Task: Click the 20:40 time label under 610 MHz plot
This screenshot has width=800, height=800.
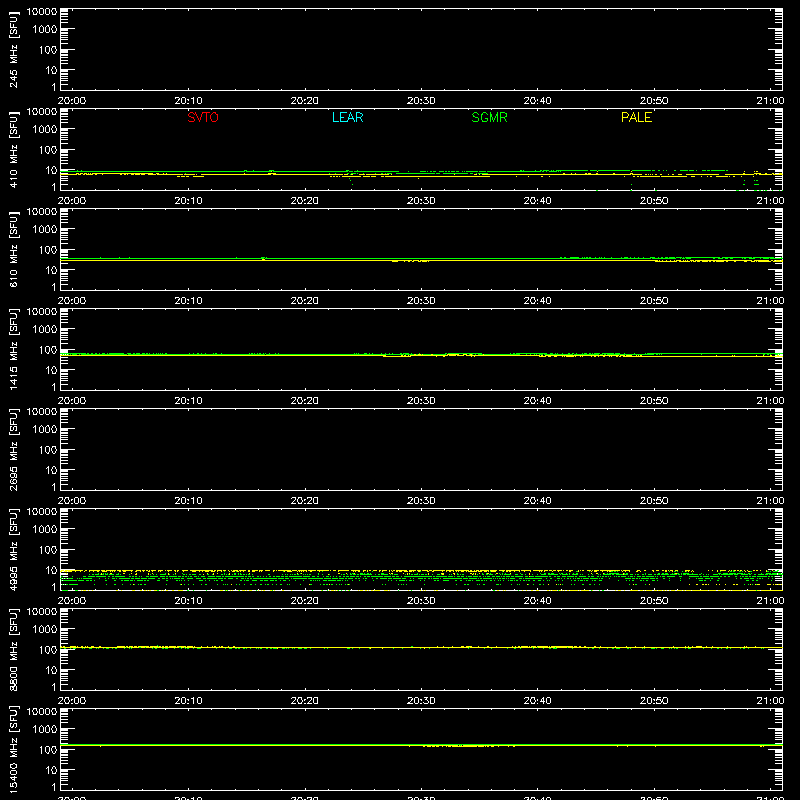Action: pos(537,301)
